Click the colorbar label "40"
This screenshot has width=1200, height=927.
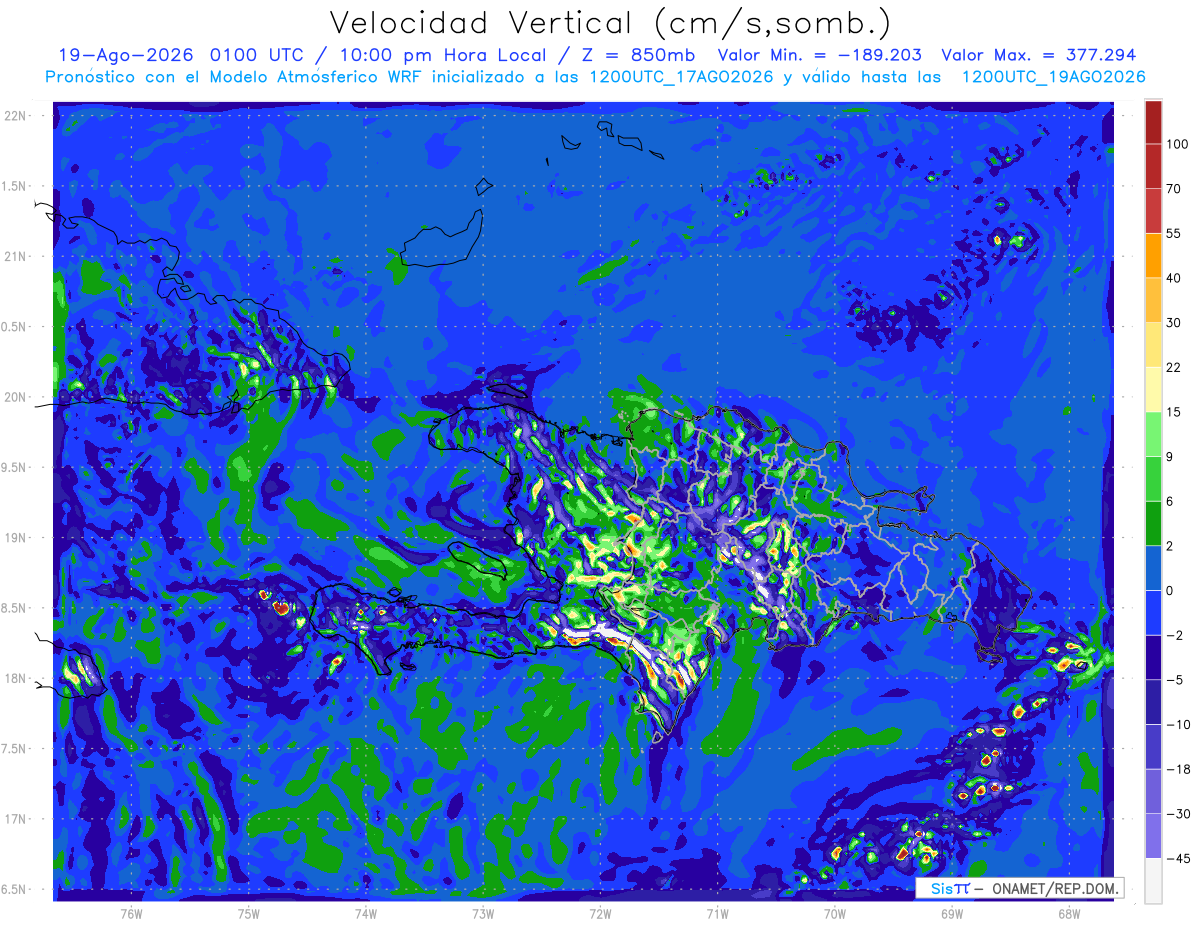click(1174, 278)
